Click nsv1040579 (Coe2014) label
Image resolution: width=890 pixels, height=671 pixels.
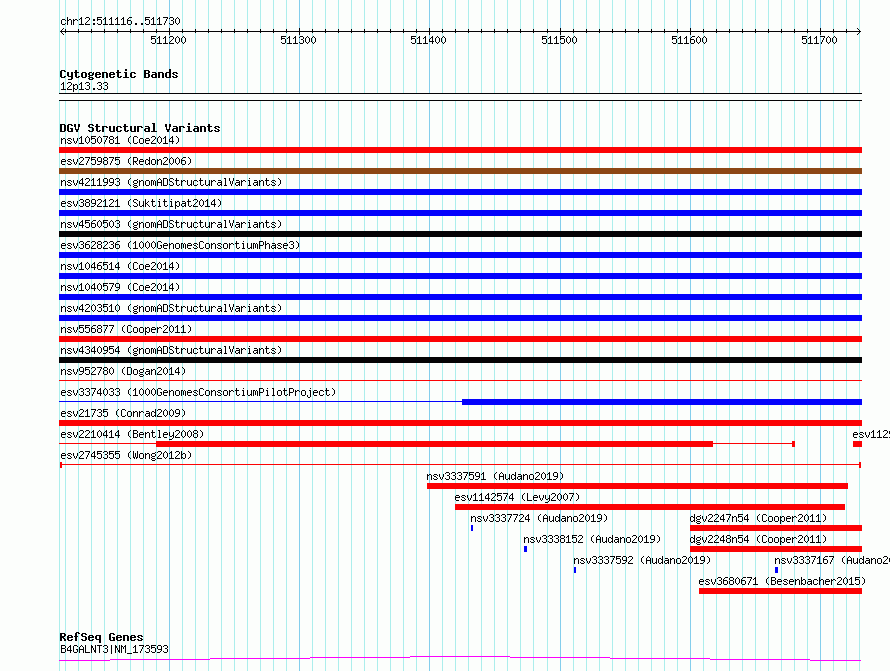pos(120,287)
